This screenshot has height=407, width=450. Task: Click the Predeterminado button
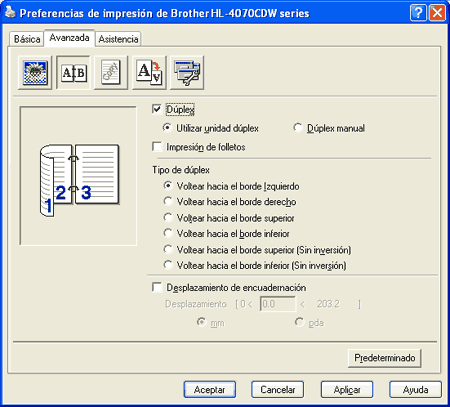pos(384,358)
